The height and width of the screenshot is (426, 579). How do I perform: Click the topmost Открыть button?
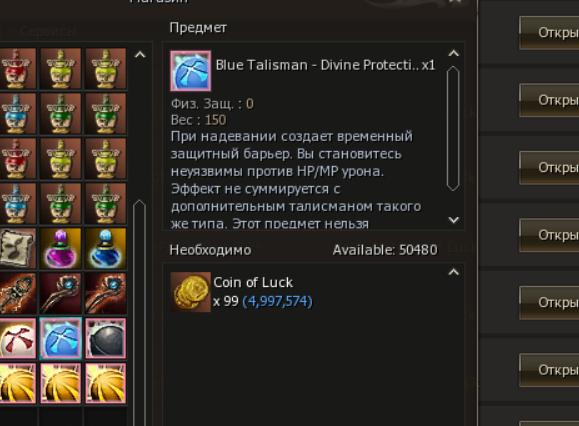pyautogui.click(x=549, y=32)
